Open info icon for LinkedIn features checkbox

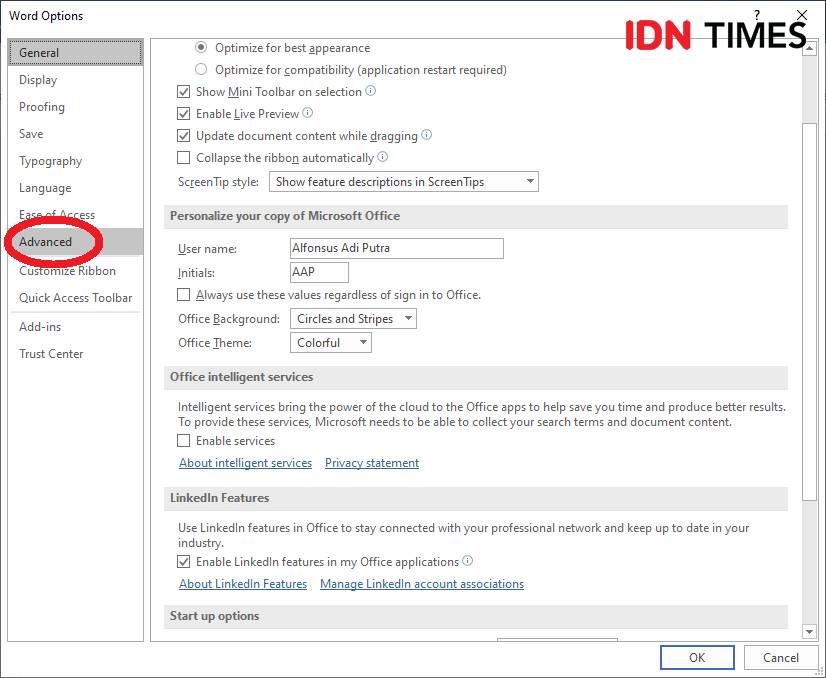click(x=467, y=561)
